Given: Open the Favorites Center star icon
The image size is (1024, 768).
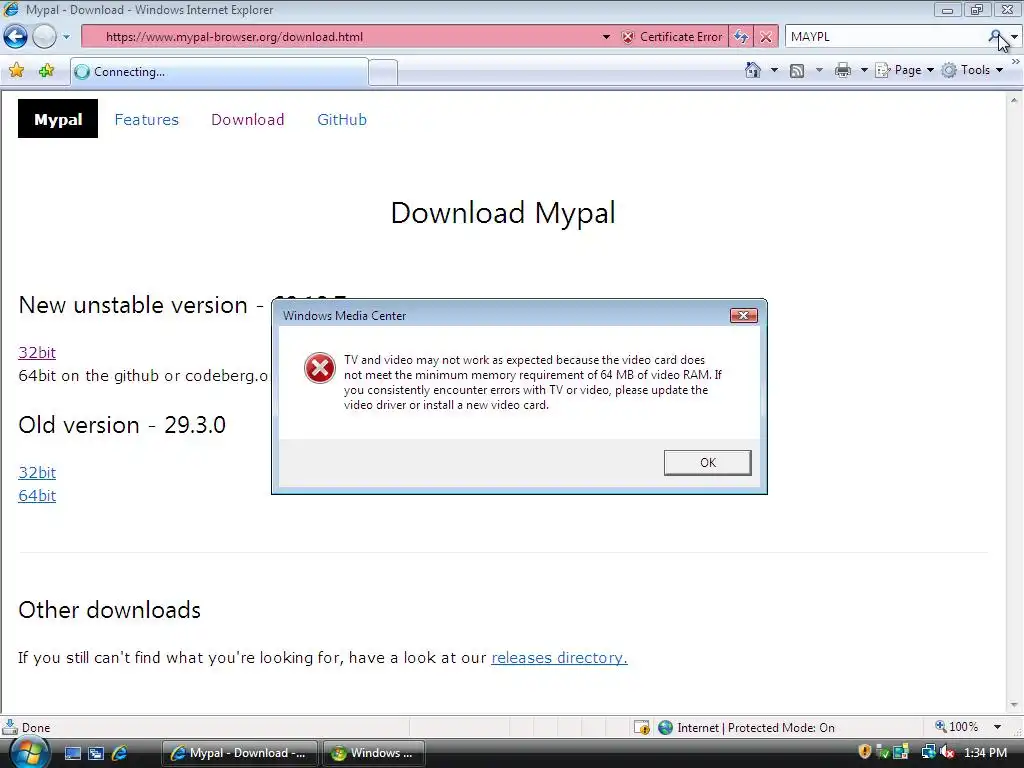Looking at the screenshot, I should point(16,71).
